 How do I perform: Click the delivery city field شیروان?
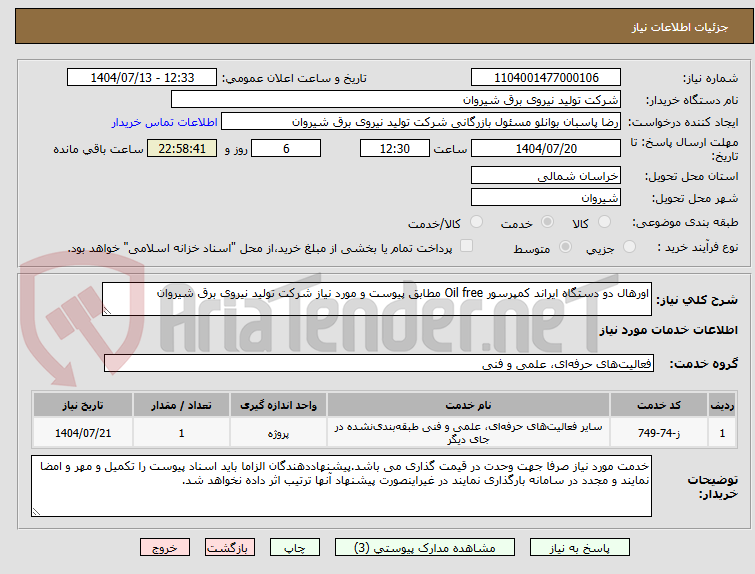pyautogui.click(x=546, y=197)
